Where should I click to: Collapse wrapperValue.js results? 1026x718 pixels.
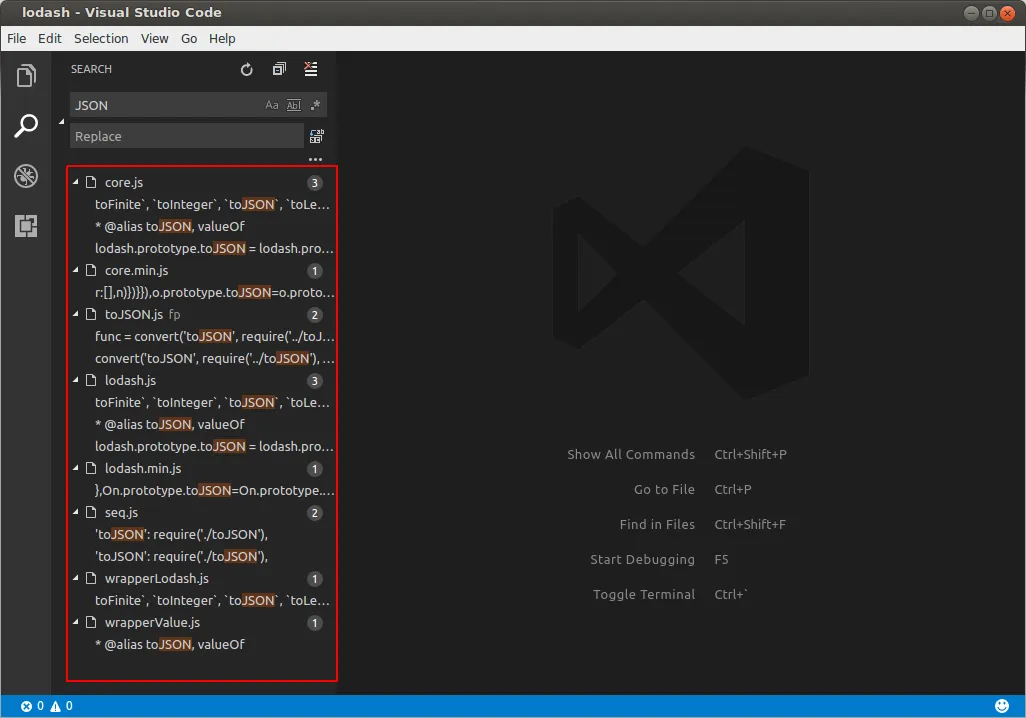pos(75,622)
